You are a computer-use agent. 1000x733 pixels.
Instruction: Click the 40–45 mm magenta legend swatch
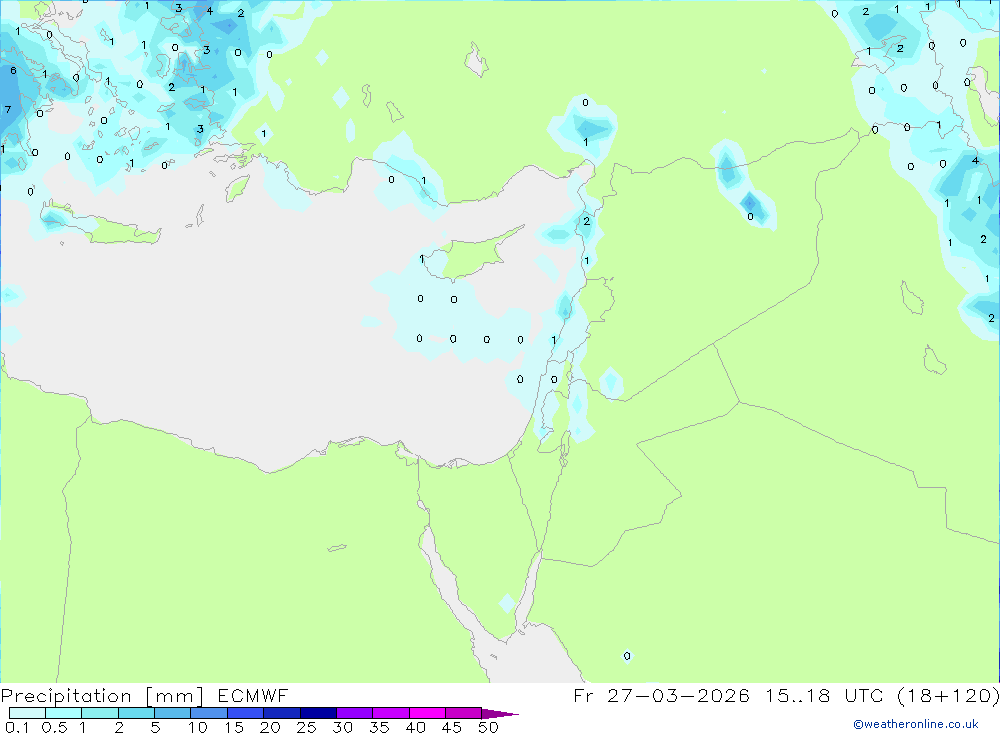pos(427,713)
